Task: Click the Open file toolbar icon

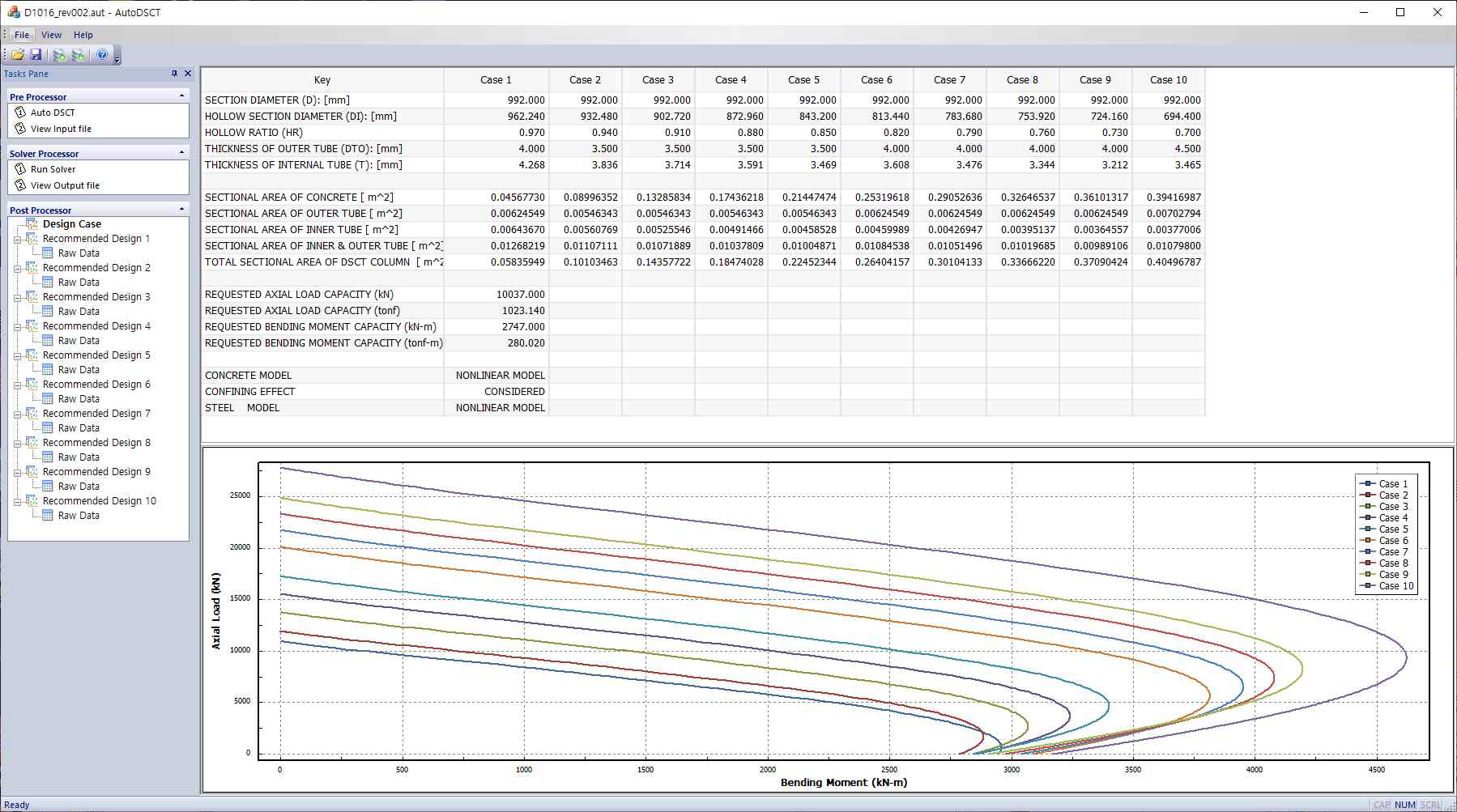Action: (x=17, y=55)
